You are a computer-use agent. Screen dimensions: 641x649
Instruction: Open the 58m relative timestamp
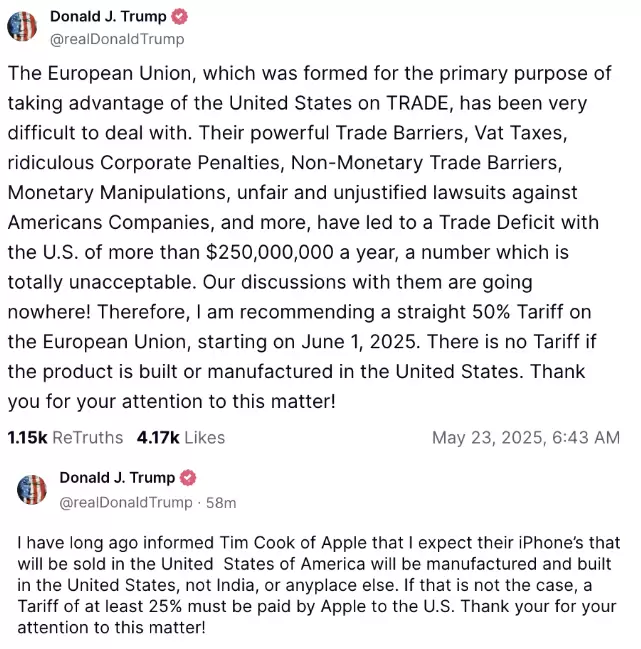[221, 502]
